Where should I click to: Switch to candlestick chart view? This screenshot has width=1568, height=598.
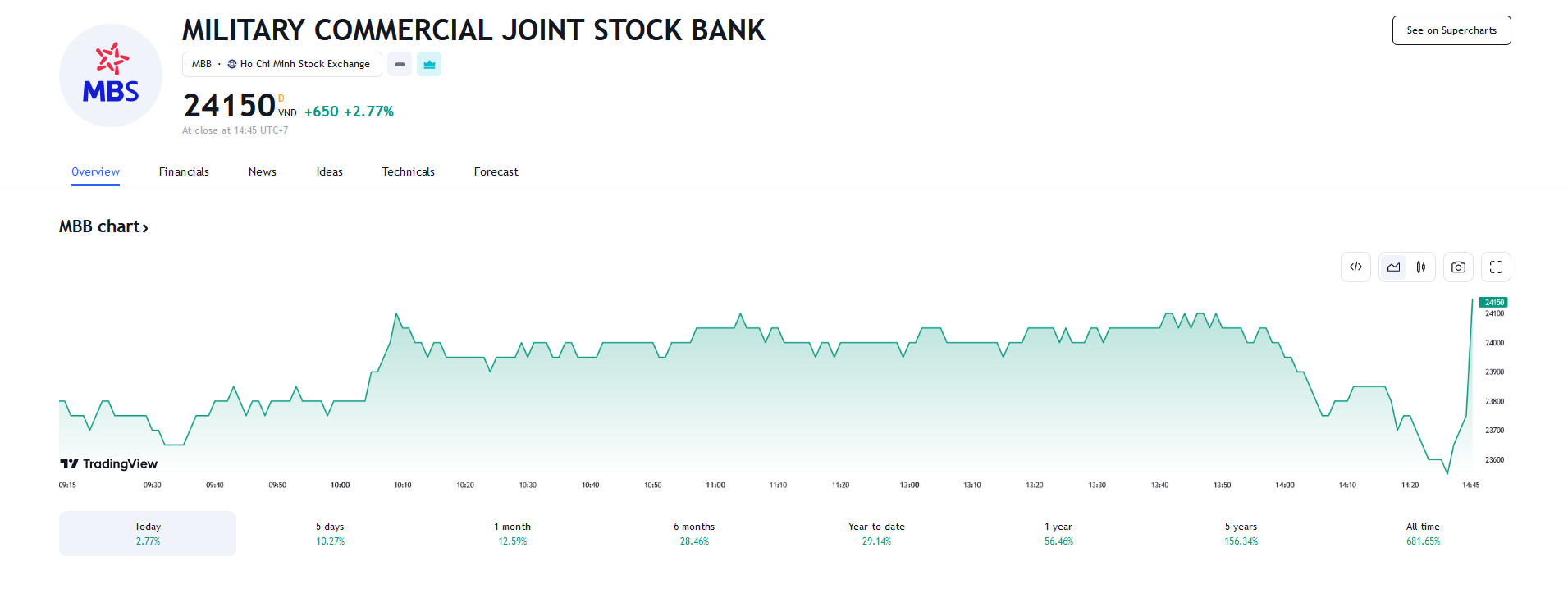[x=1420, y=267]
